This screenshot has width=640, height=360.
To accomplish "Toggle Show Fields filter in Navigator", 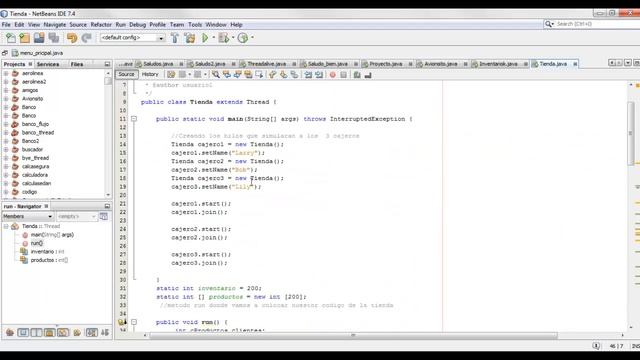I will 23,333.
